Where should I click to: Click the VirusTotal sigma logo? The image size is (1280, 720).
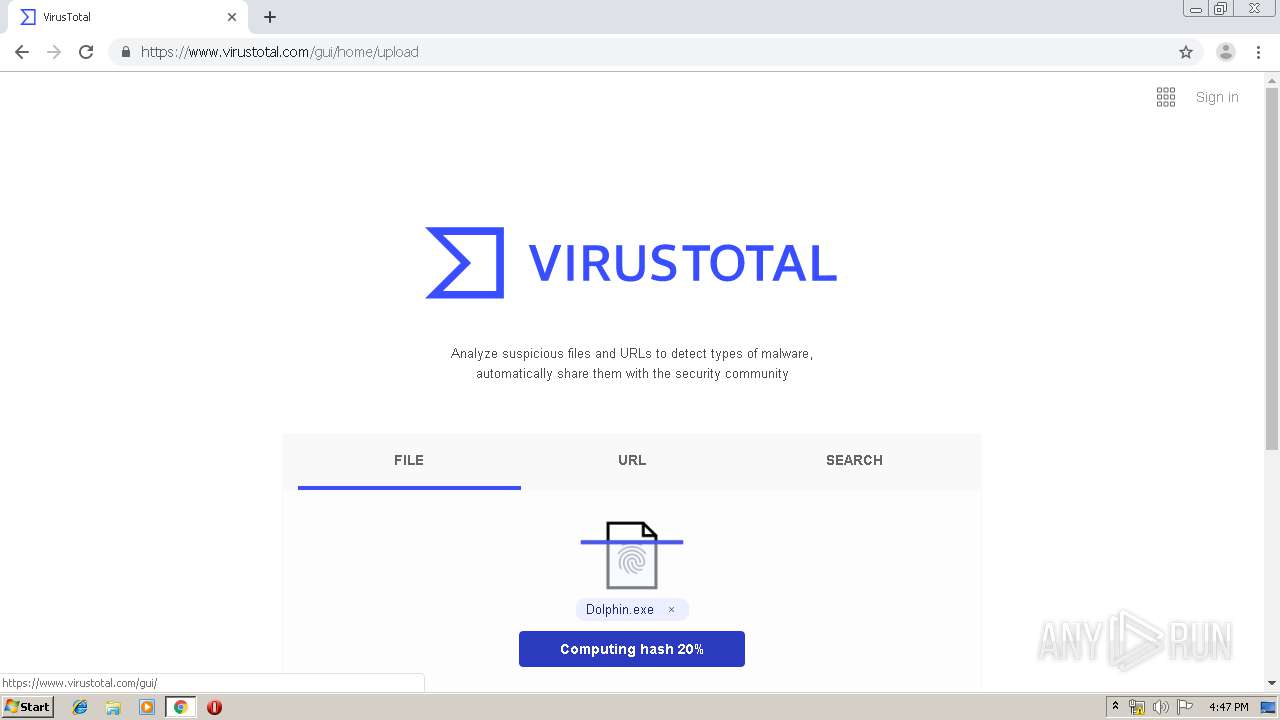click(464, 263)
